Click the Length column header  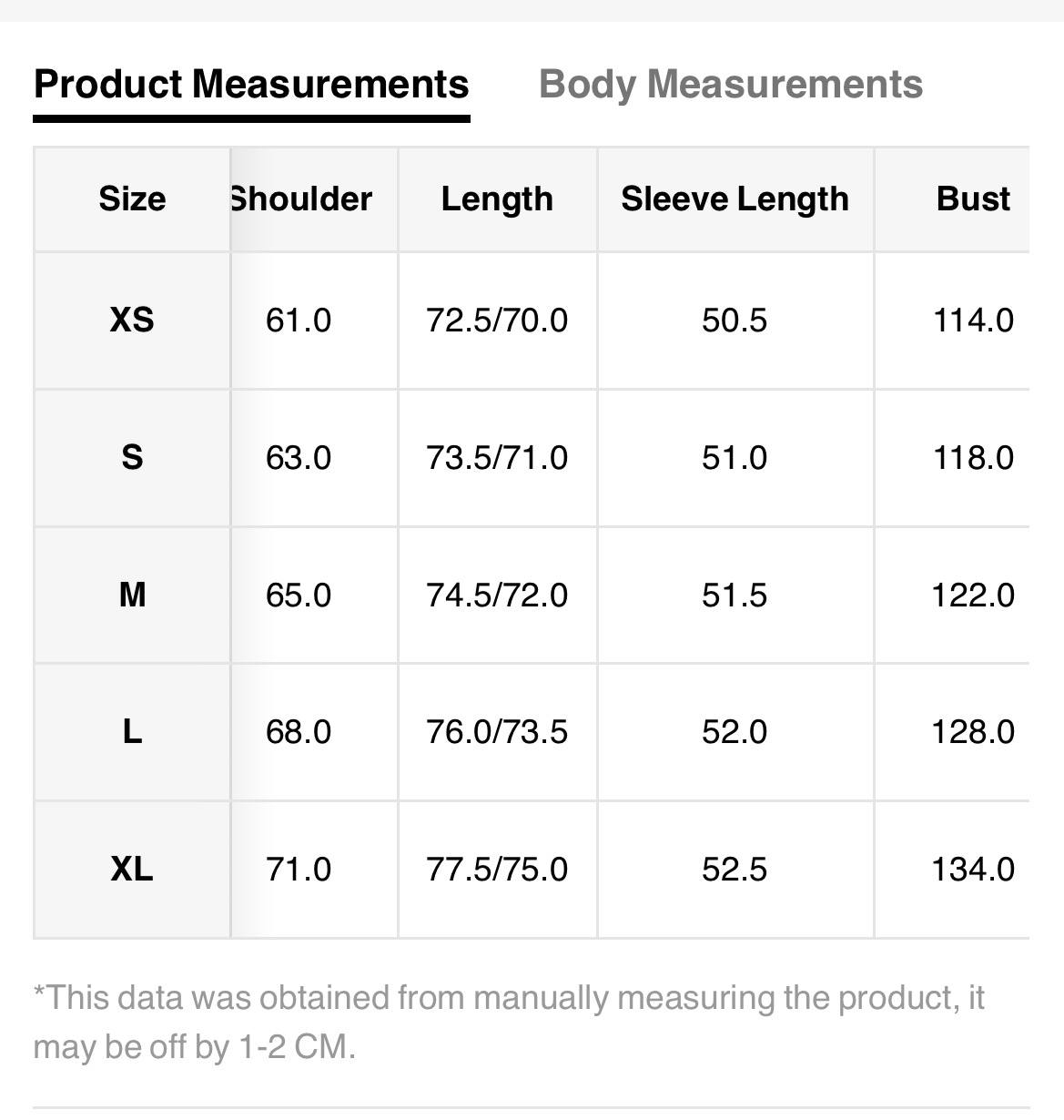(x=497, y=199)
